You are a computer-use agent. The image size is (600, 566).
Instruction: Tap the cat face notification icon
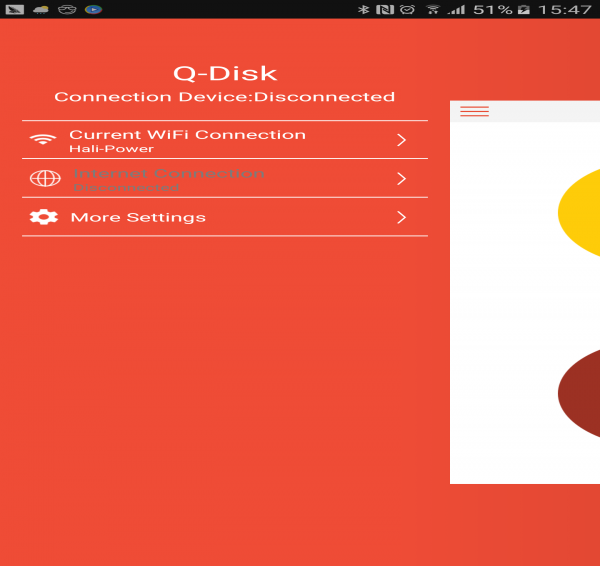[67, 9]
